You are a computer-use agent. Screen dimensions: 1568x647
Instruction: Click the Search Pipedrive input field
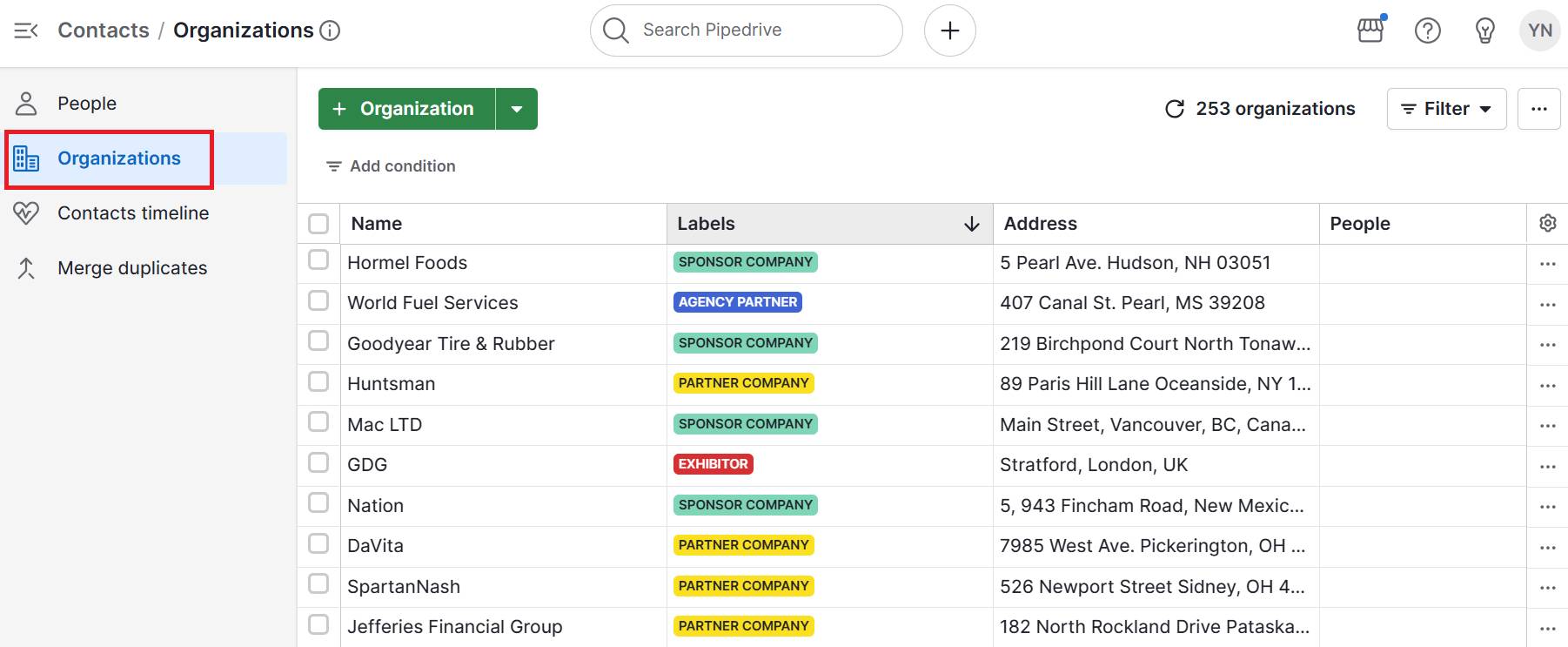click(x=746, y=30)
